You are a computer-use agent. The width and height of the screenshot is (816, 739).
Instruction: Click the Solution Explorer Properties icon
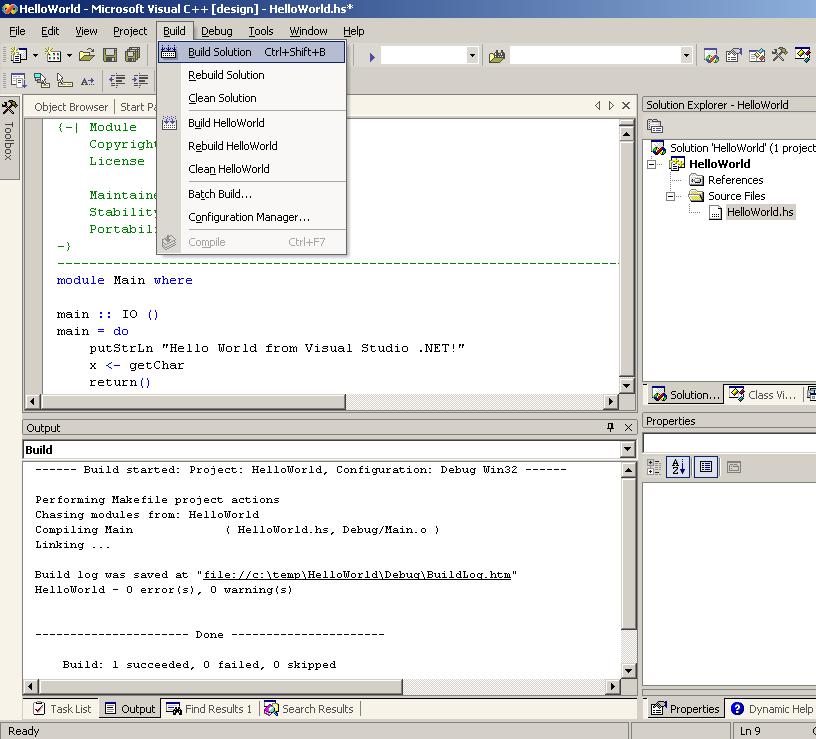tap(655, 126)
